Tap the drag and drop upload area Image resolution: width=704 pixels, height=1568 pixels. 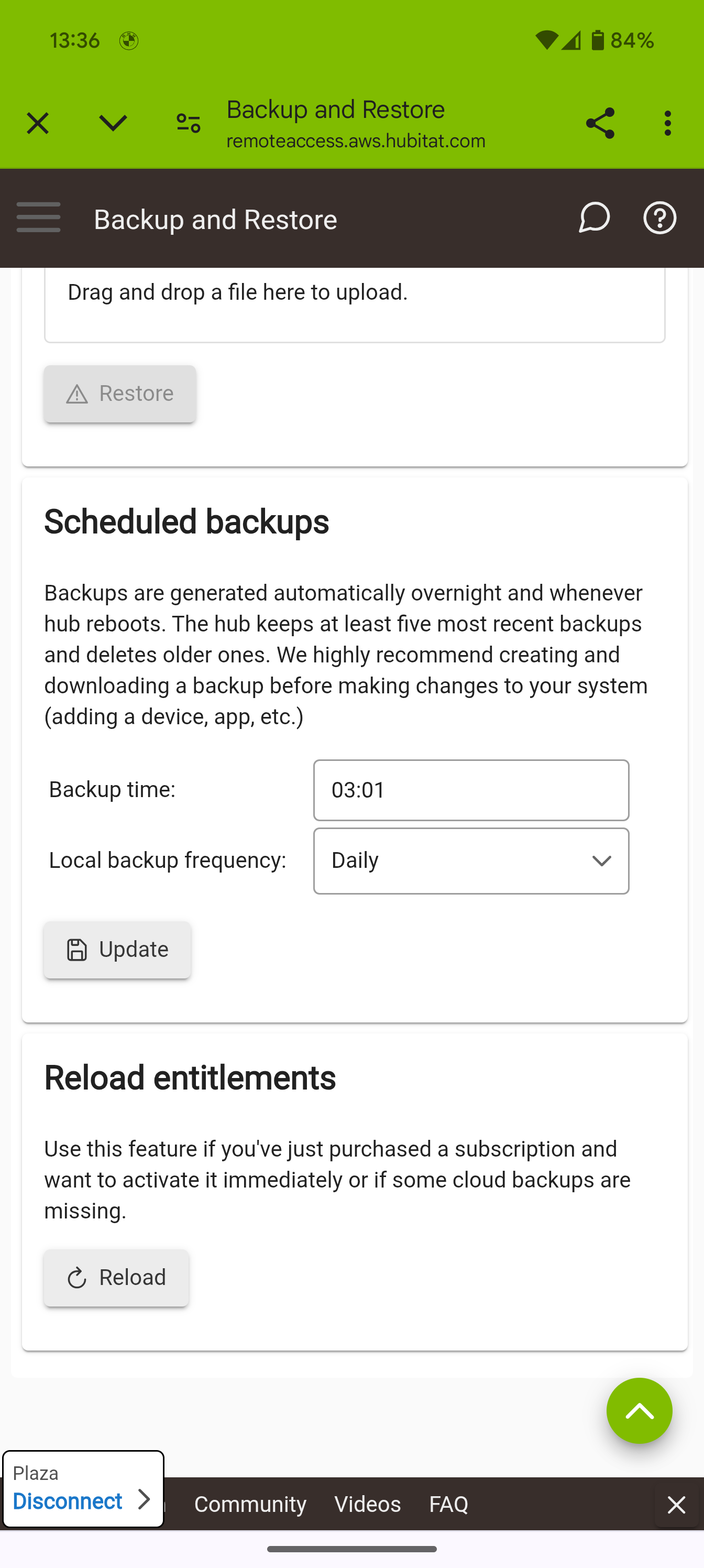(x=355, y=304)
